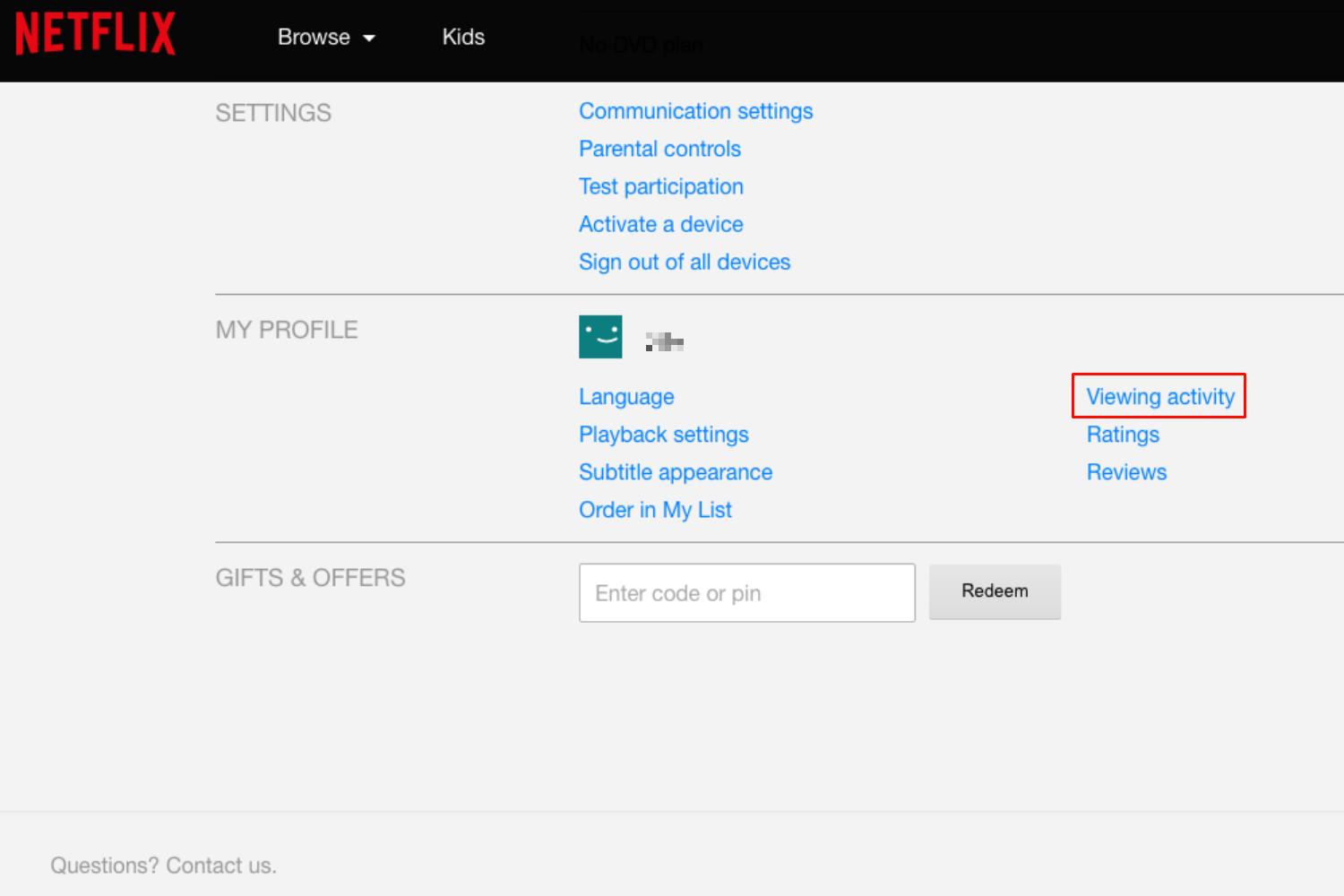Open Ratings link

(x=1123, y=435)
